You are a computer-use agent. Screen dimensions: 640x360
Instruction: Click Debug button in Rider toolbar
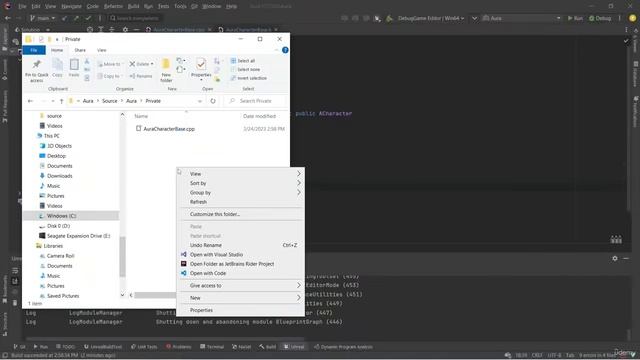coord(600,18)
